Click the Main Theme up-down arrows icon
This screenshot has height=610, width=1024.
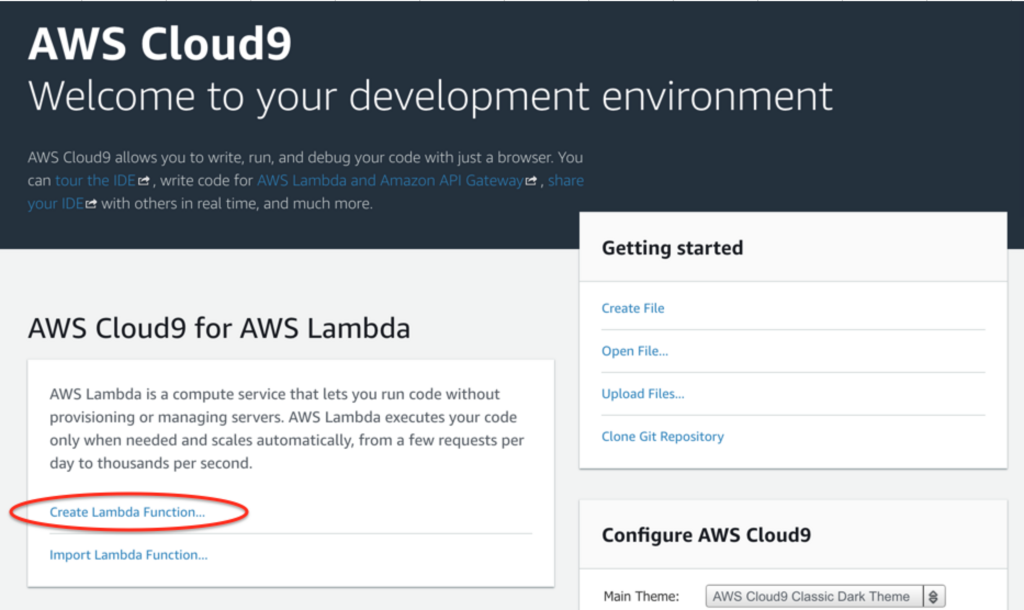[933, 596]
